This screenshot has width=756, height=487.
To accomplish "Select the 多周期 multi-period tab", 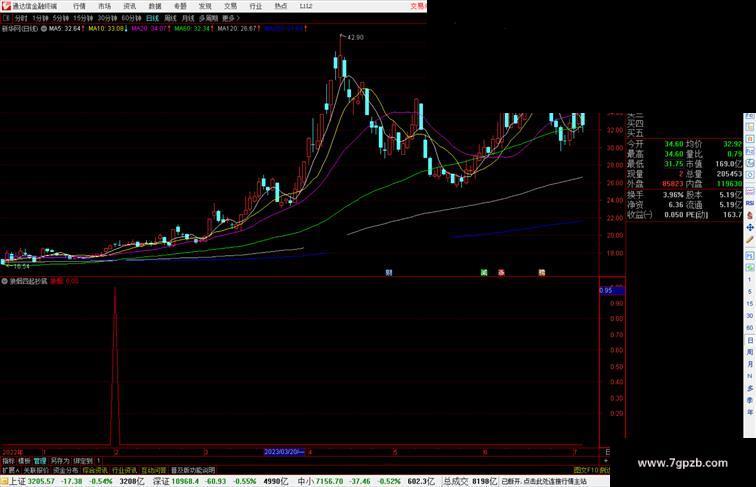I will pyautogui.click(x=208, y=18).
